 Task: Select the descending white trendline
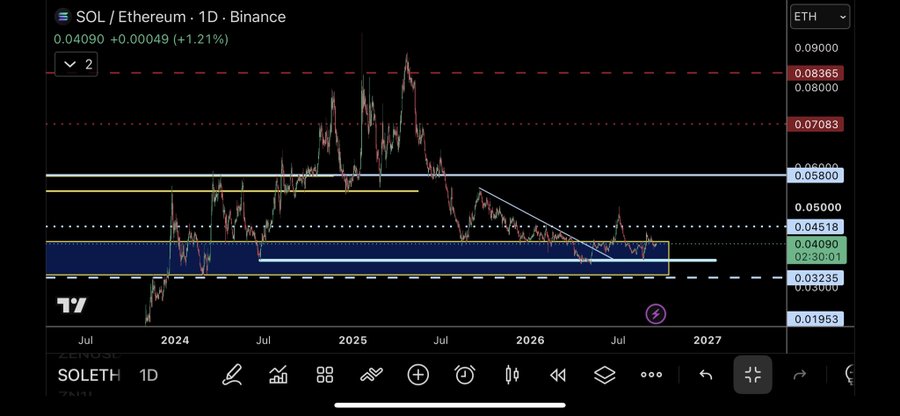click(x=546, y=223)
